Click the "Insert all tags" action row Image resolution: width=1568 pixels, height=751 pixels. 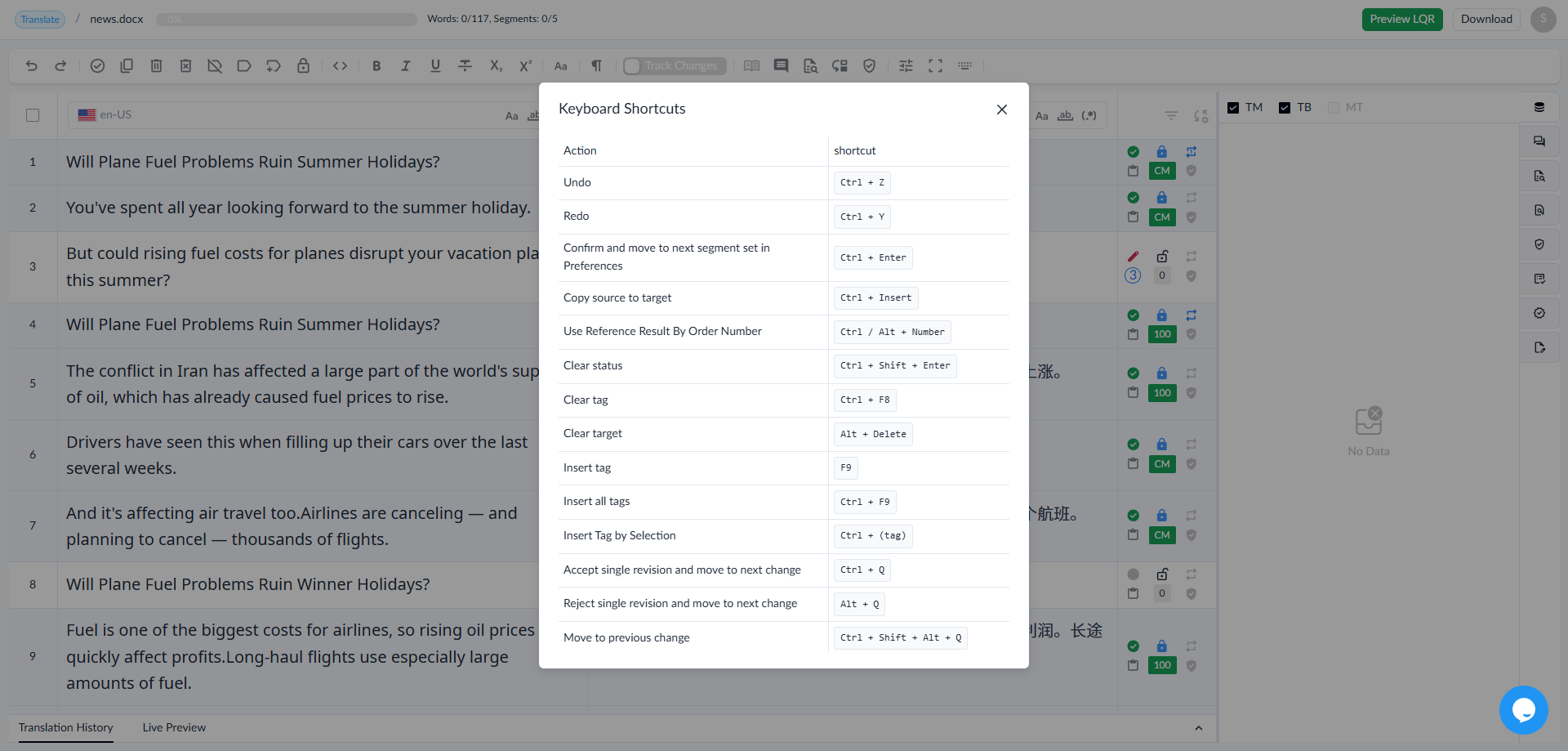pyautogui.click(x=784, y=502)
